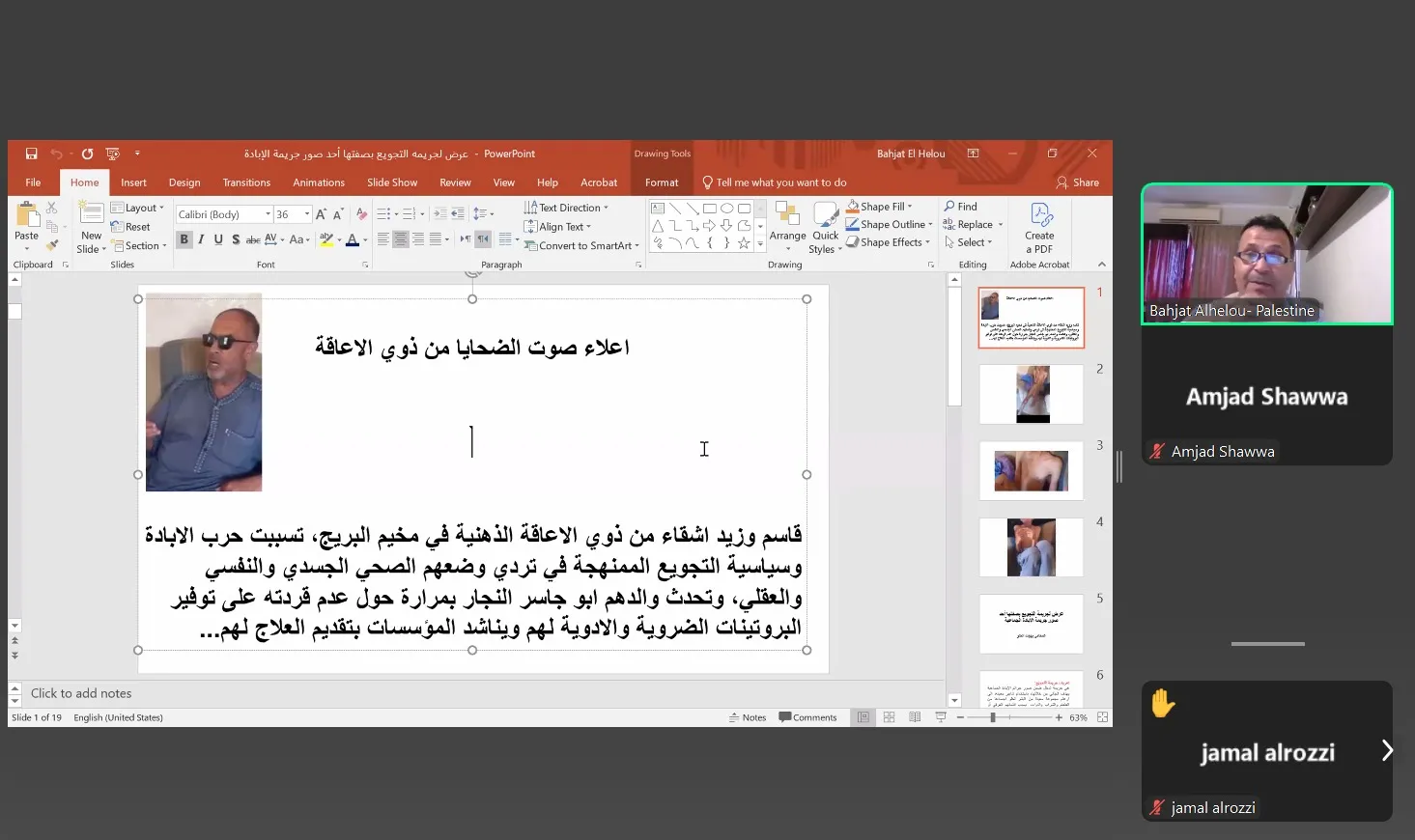Toggle text Shadow formatting

point(236,239)
